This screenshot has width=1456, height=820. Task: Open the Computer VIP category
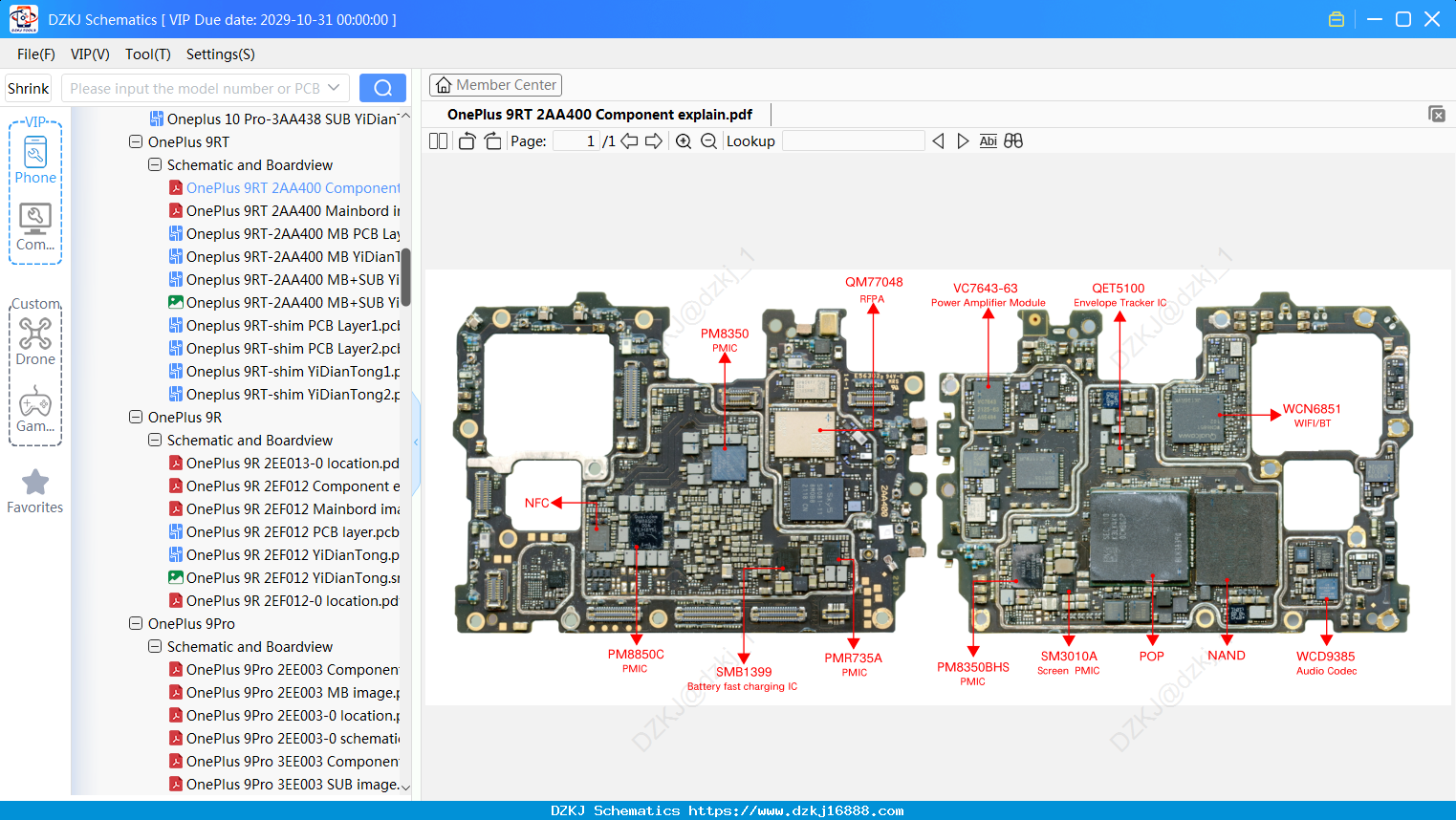coord(35,227)
